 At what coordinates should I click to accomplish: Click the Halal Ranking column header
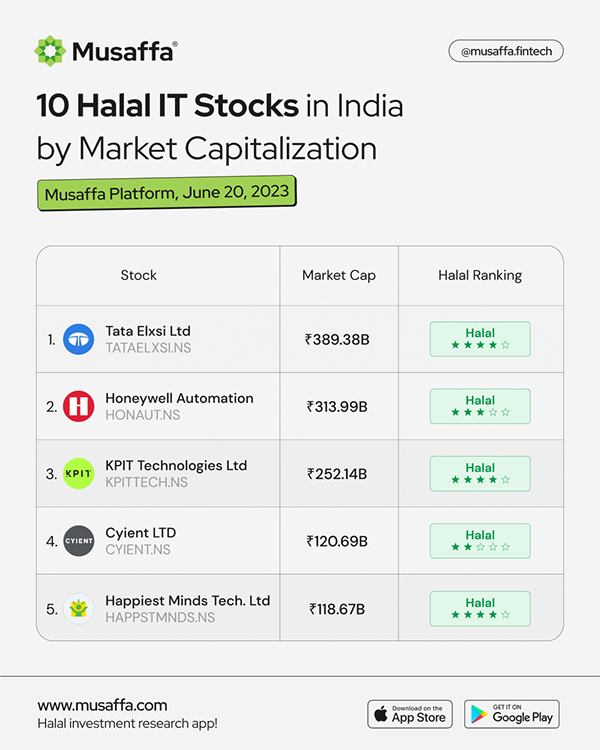[480, 275]
